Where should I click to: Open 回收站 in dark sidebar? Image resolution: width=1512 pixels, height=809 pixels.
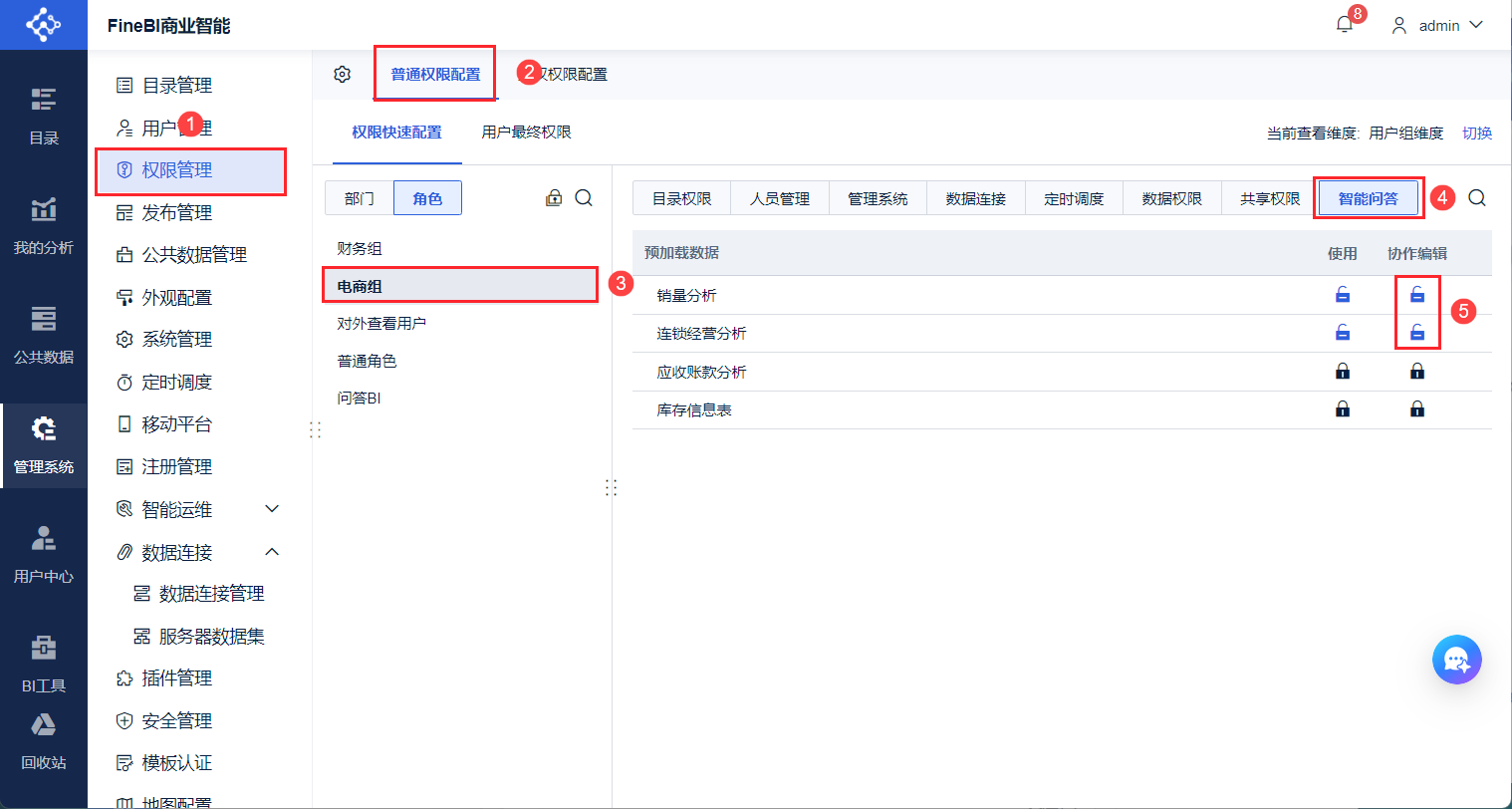(x=43, y=741)
